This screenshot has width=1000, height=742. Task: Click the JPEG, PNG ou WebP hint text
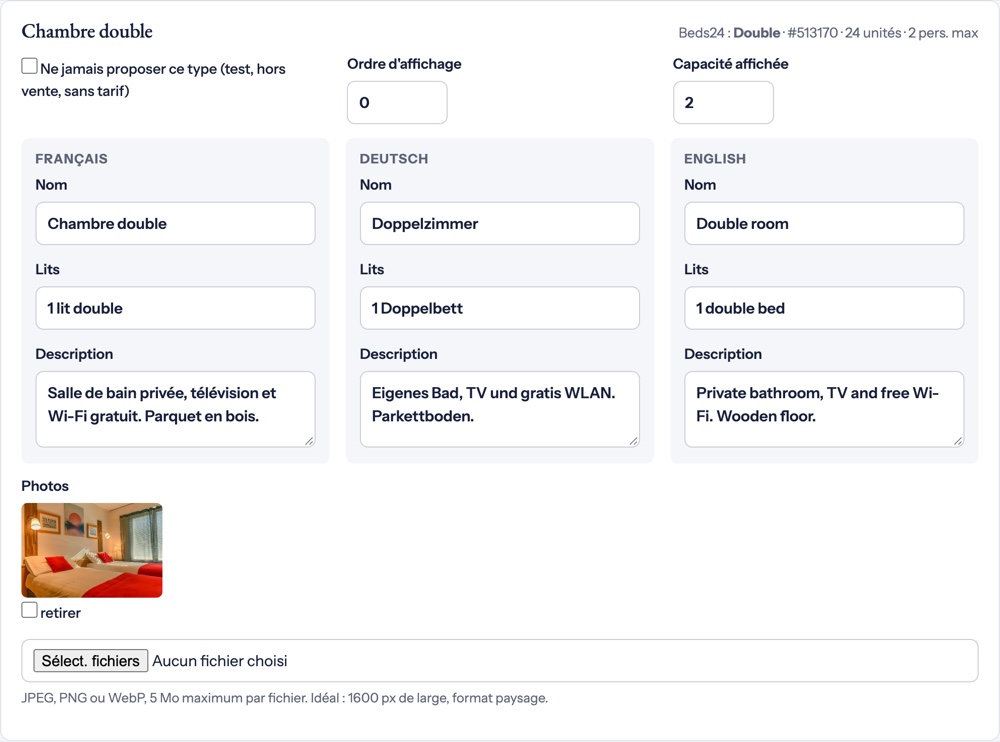pos(284,698)
